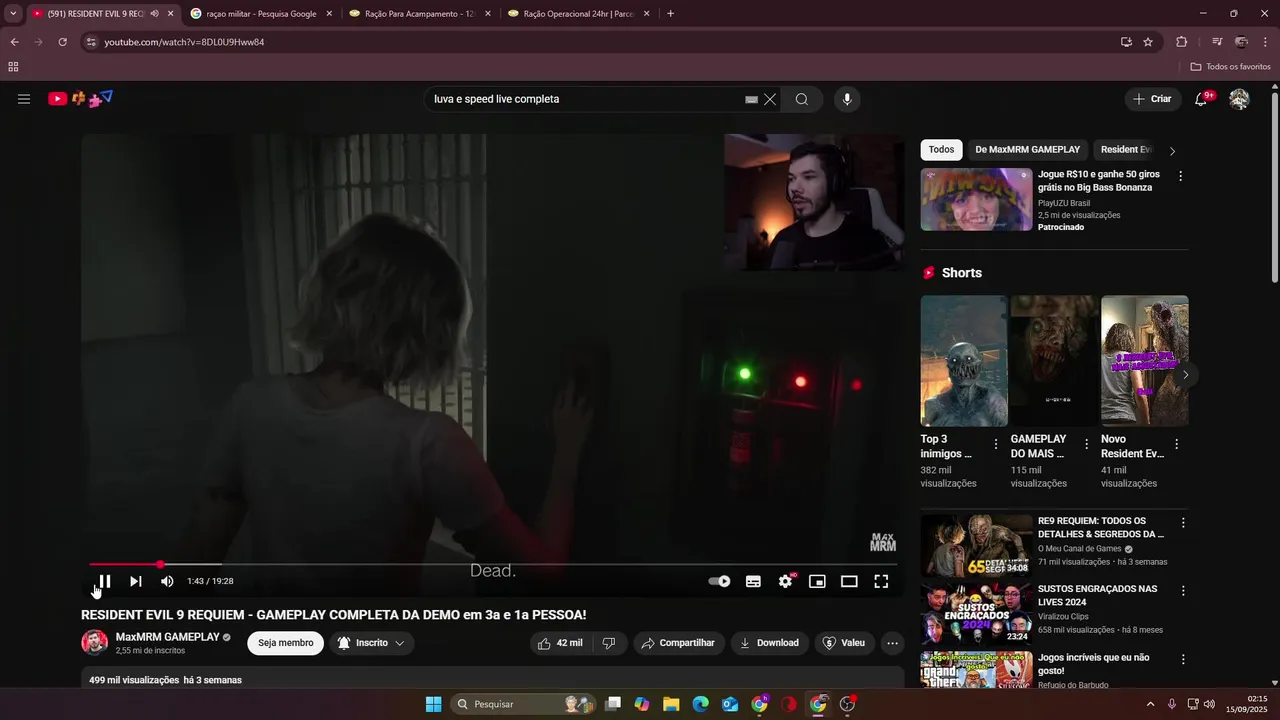Image resolution: width=1280 pixels, height=720 pixels.
Task: Open YouTube notifications bell
Action: [x=1201, y=99]
